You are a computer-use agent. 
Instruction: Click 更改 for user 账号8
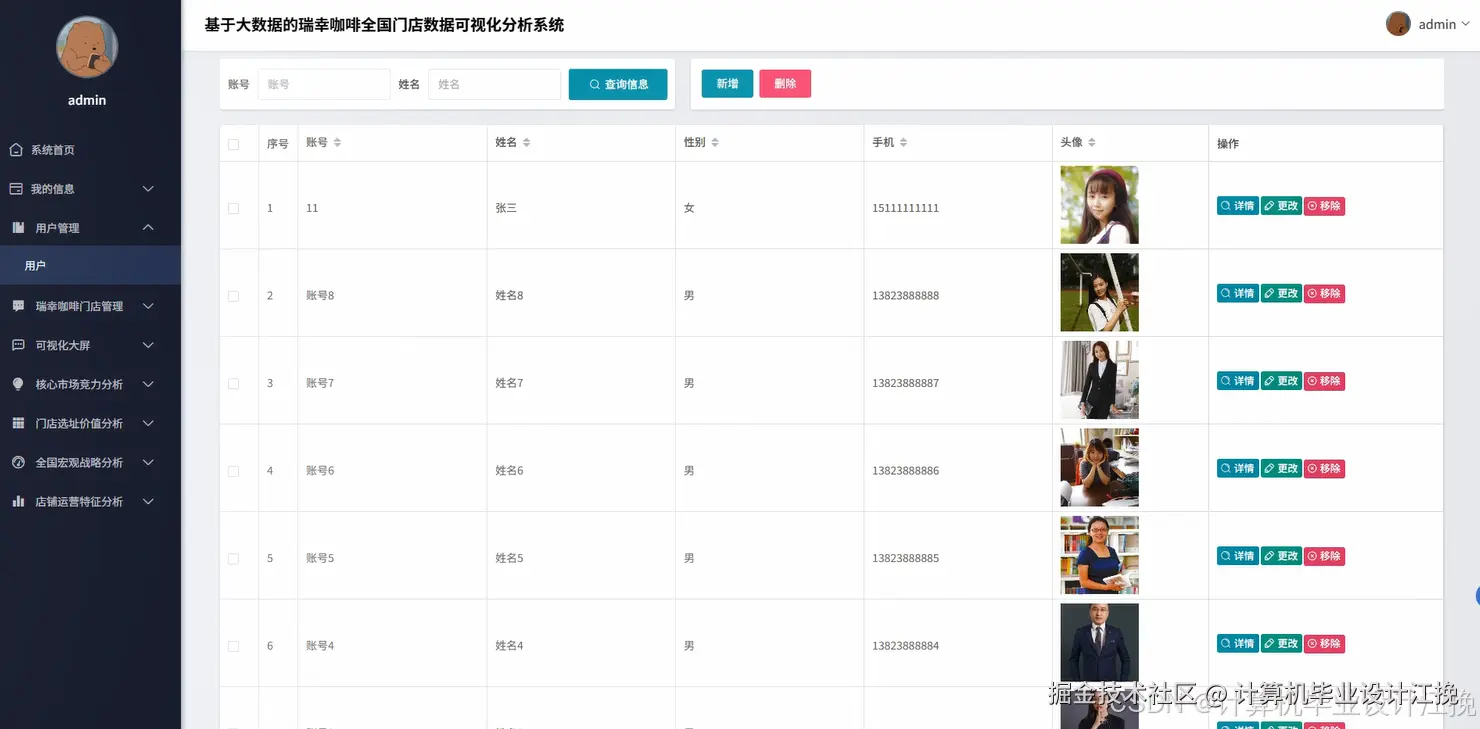[x=1281, y=293]
